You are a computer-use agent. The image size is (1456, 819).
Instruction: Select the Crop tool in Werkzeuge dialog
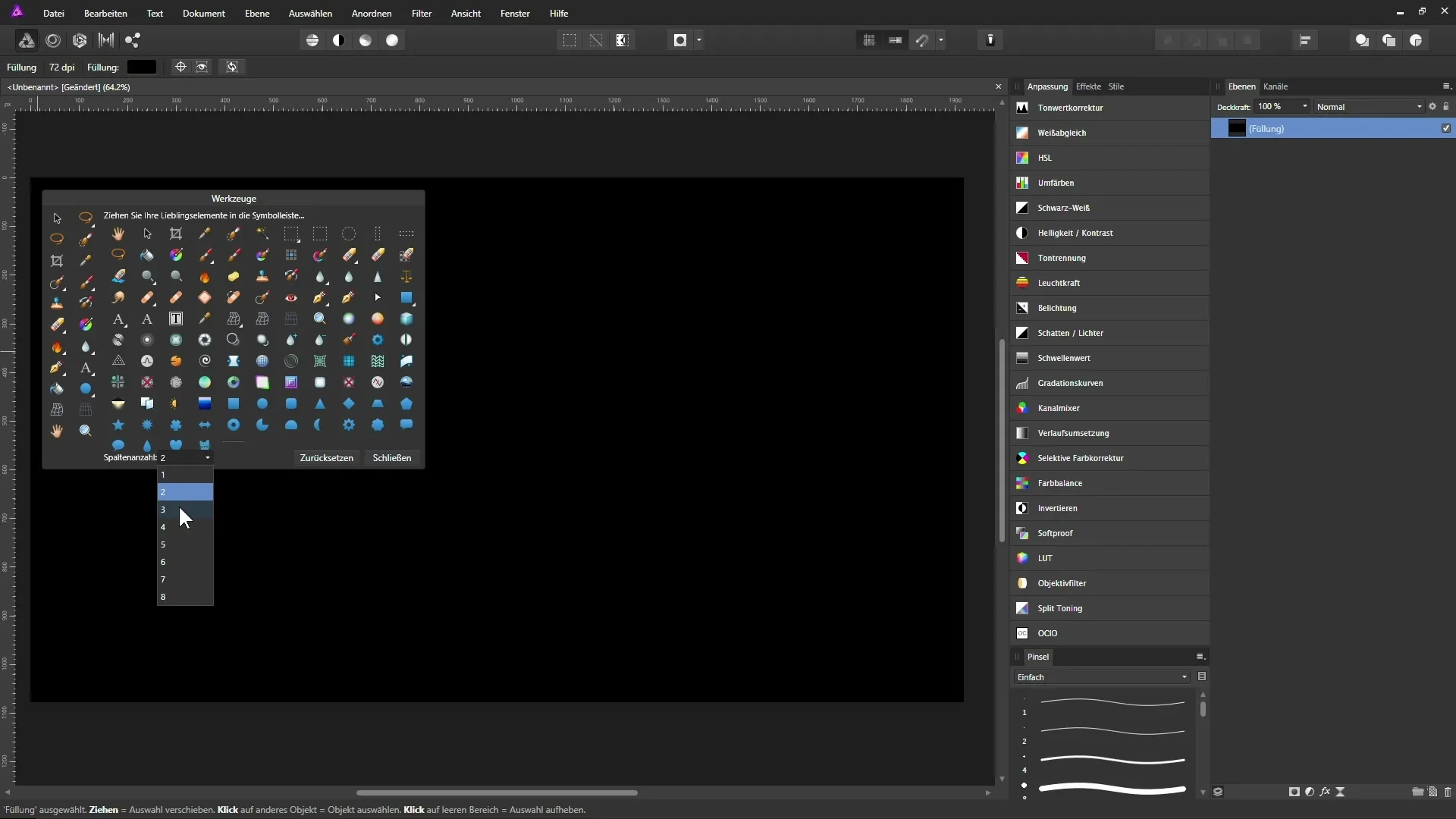tap(176, 234)
